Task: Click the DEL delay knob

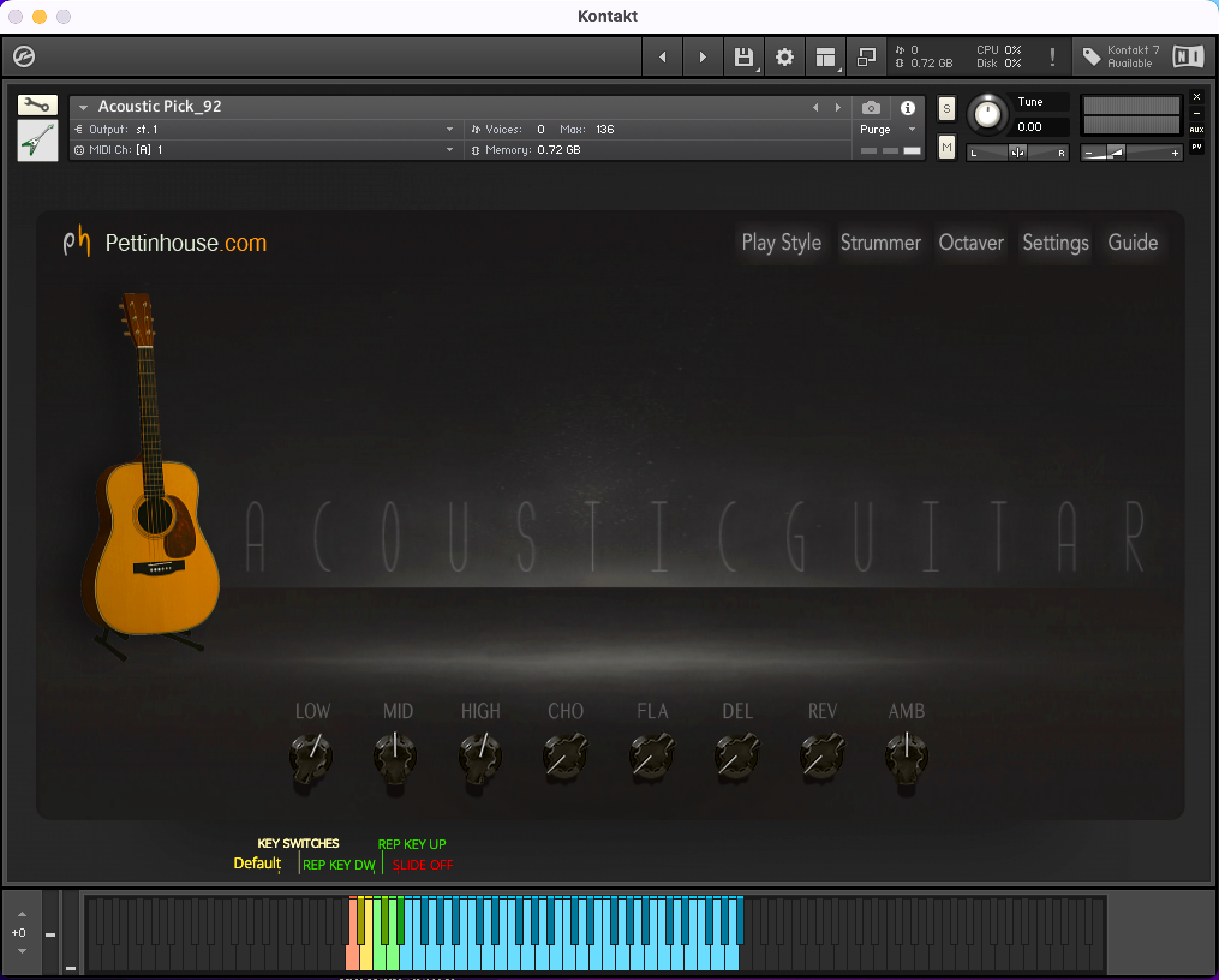Action: pos(736,758)
